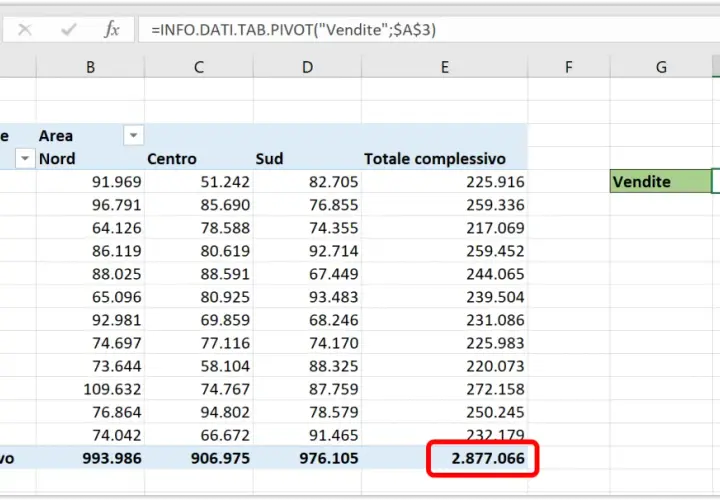Click cell with value 58.104
This screenshot has width=720, height=500.
coord(199,366)
